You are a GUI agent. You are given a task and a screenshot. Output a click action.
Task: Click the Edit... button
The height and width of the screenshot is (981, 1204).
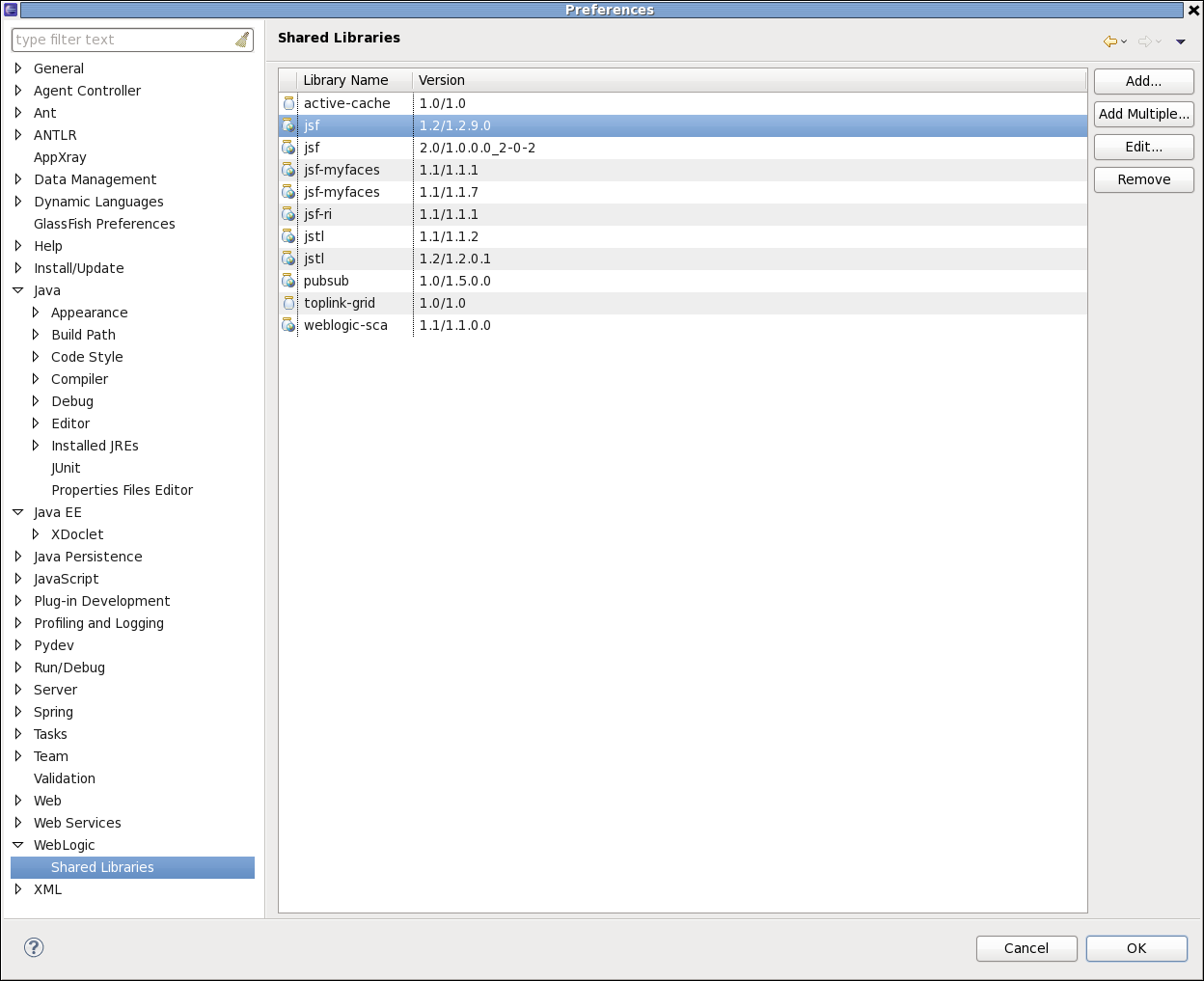pos(1144,147)
